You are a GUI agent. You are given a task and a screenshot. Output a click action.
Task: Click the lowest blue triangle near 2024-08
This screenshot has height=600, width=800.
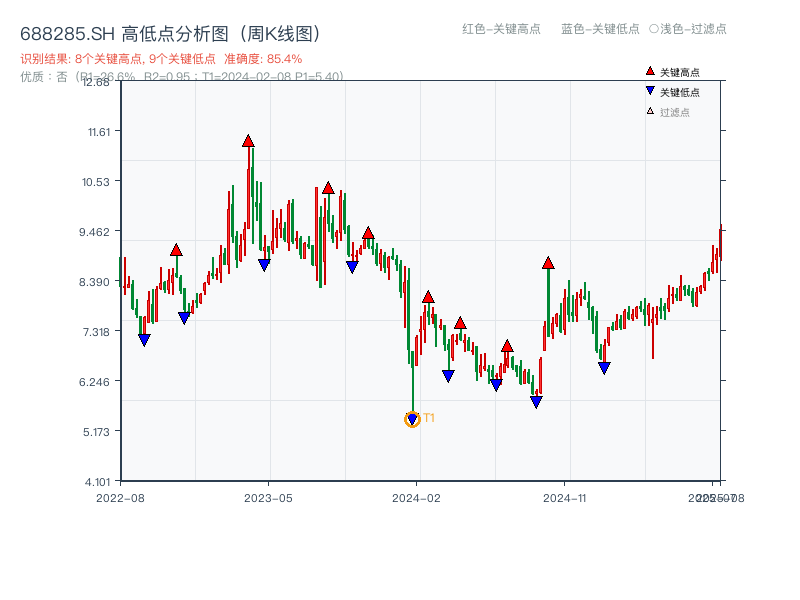(536, 400)
